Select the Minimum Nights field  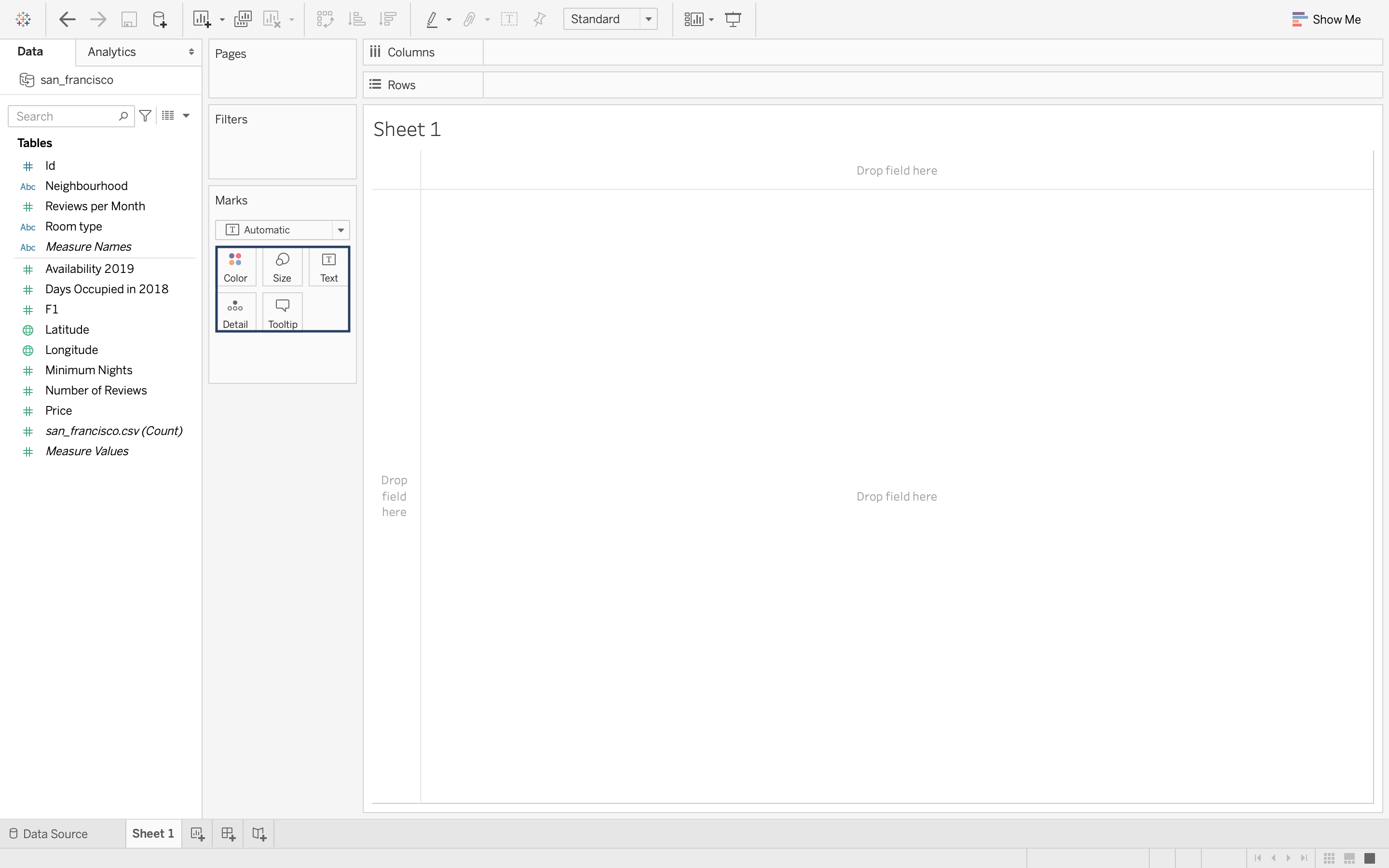click(89, 370)
